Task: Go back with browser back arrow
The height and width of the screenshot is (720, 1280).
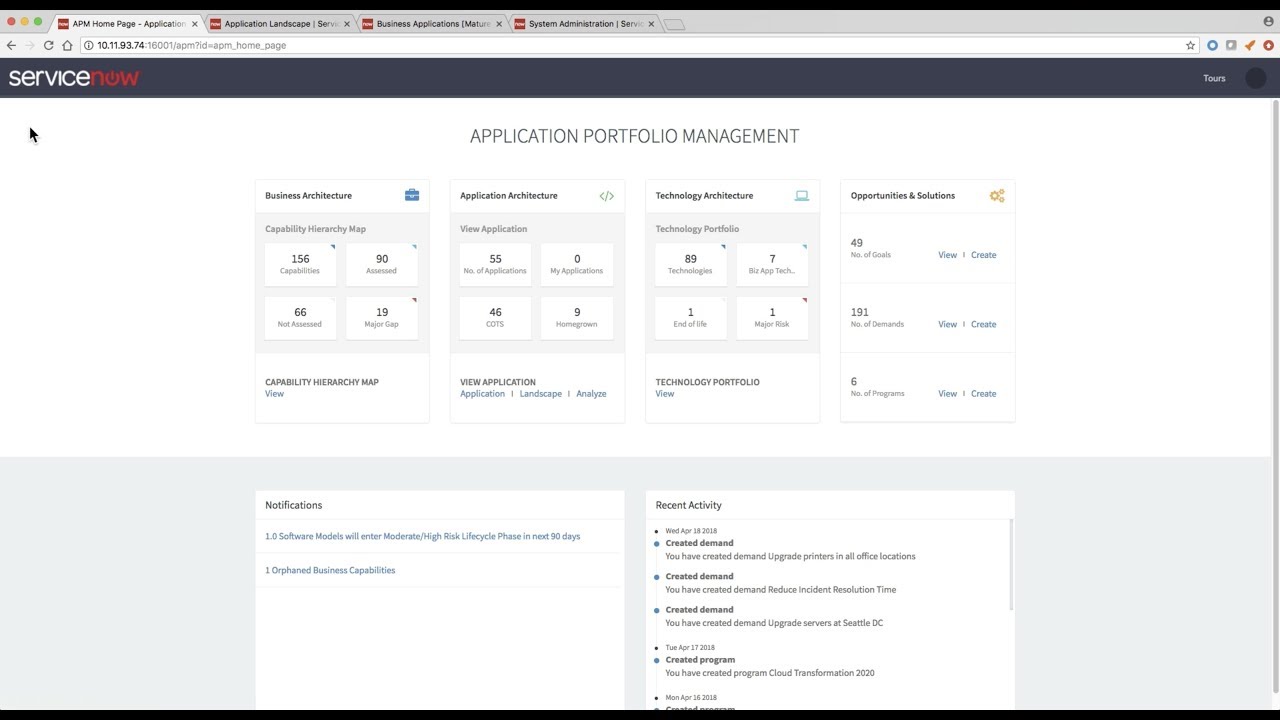Action: (x=11, y=45)
